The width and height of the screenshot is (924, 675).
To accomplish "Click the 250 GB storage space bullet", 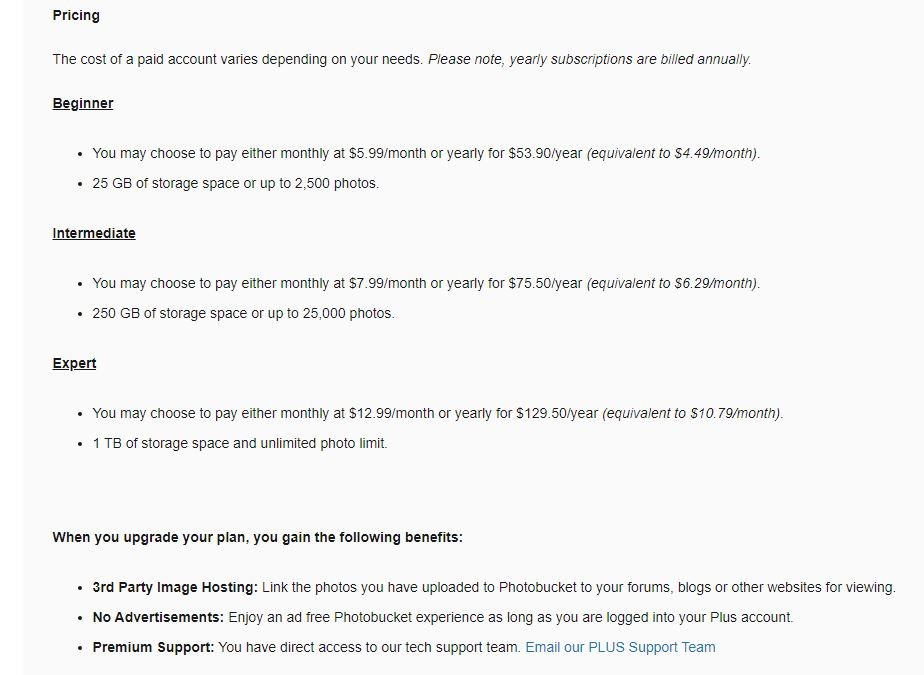I will 243,313.
